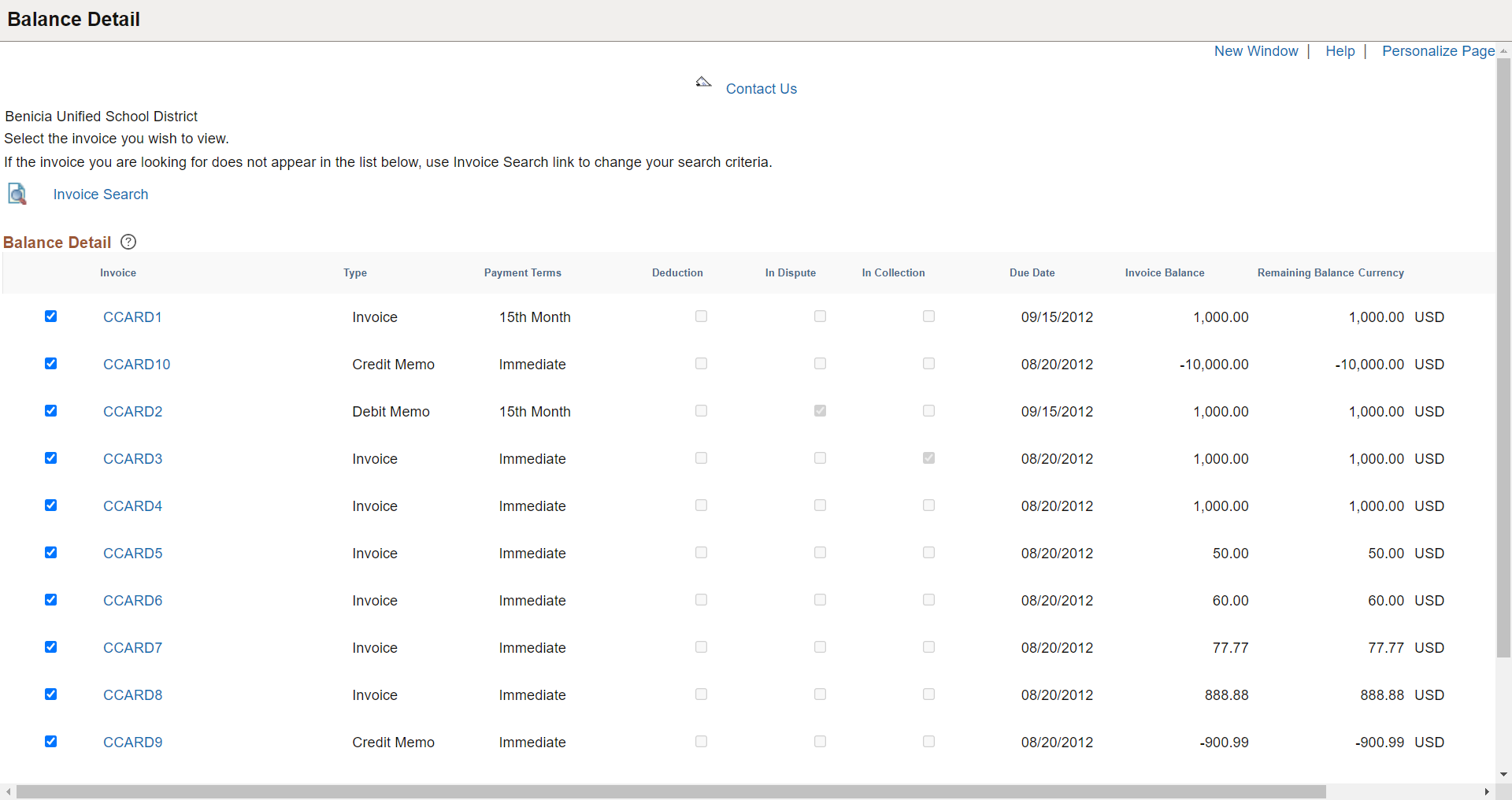1512x800 pixels.
Task: Uncheck the CCARD1 row selection checkbox
Action: (51, 317)
